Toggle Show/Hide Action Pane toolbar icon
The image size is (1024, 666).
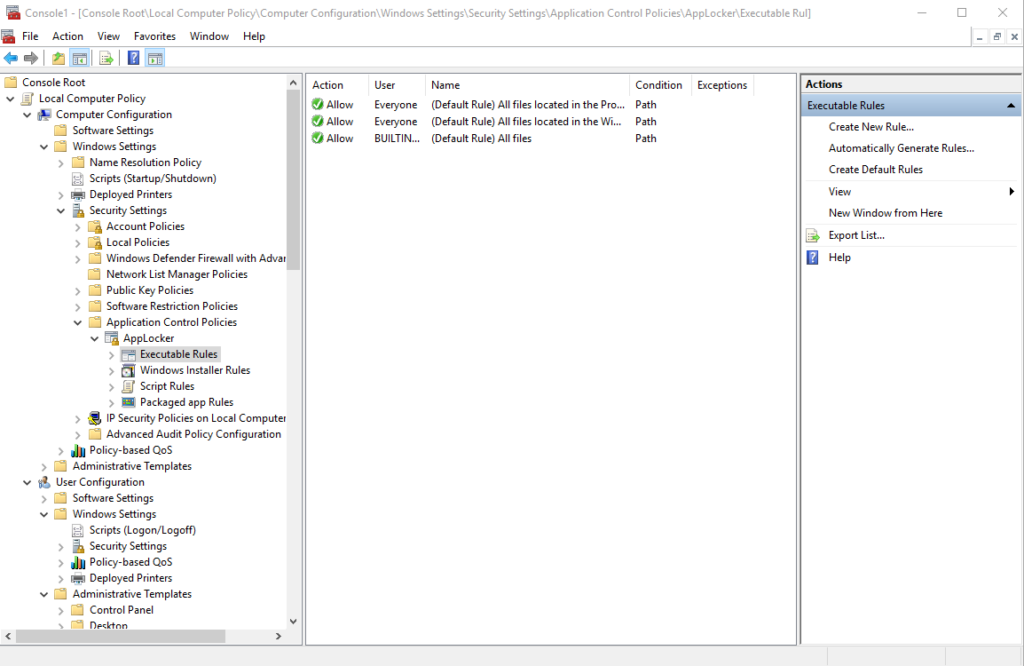155,58
